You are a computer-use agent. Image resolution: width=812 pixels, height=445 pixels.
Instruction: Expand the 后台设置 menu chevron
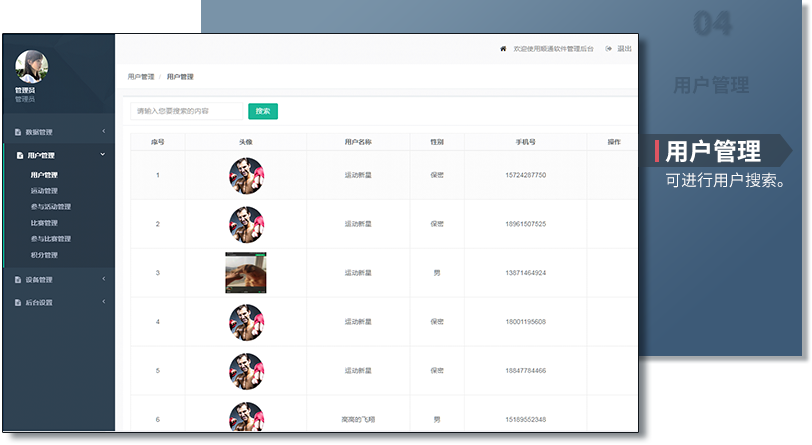103,302
